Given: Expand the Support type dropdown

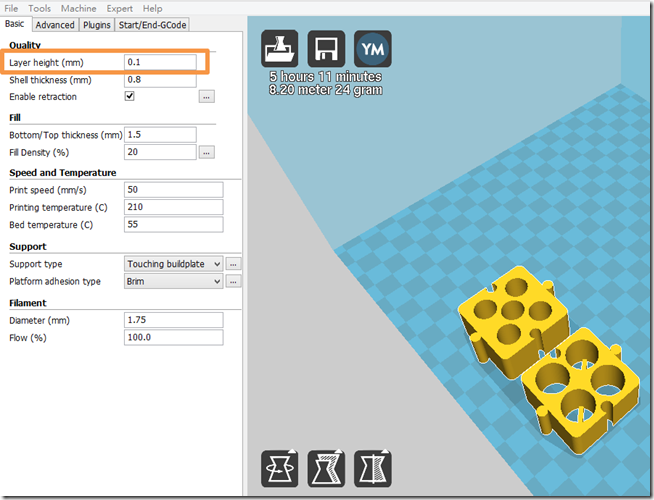Looking at the screenshot, I should pyautogui.click(x=173, y=264).
